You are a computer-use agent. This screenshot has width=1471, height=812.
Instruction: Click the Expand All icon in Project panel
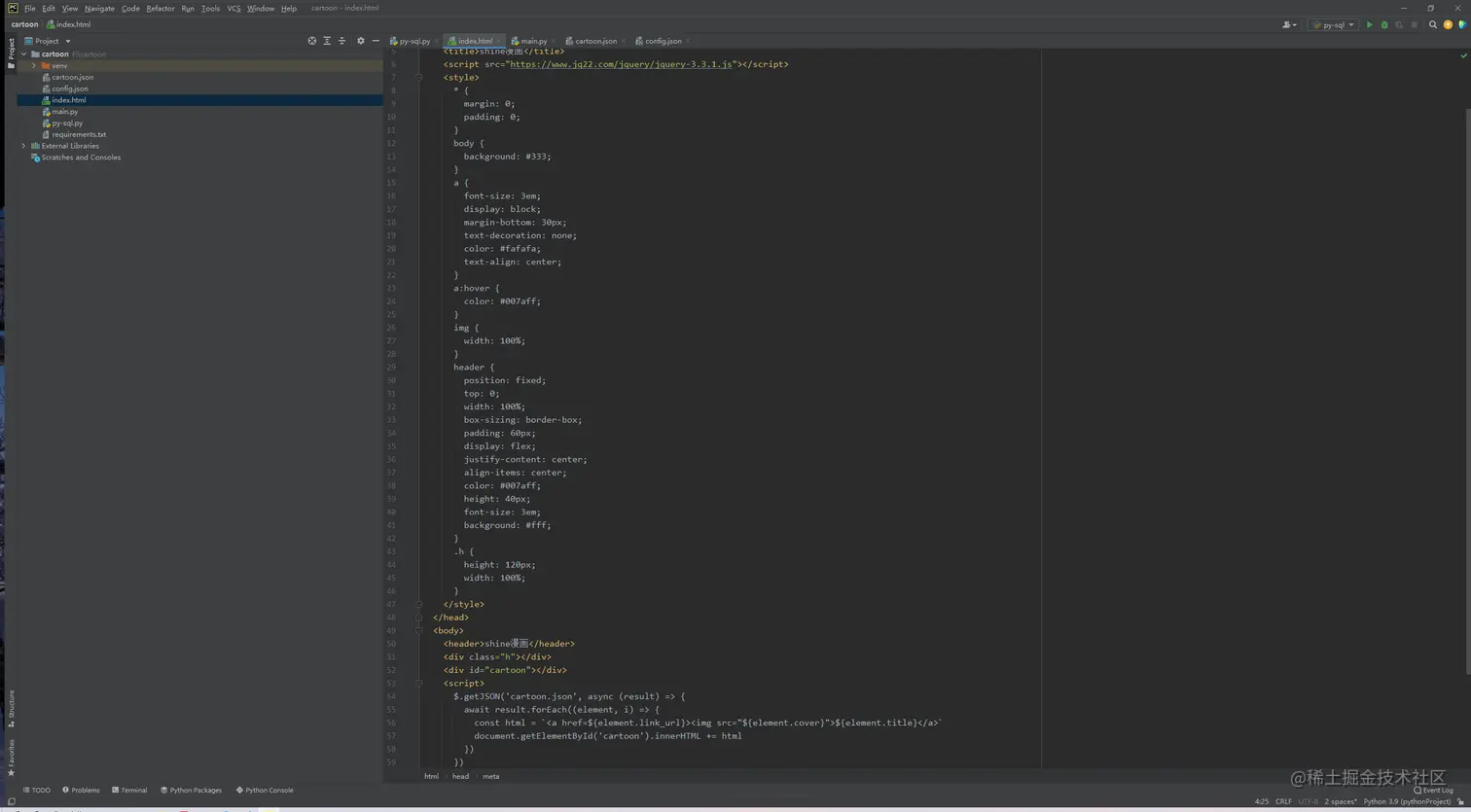327,41
